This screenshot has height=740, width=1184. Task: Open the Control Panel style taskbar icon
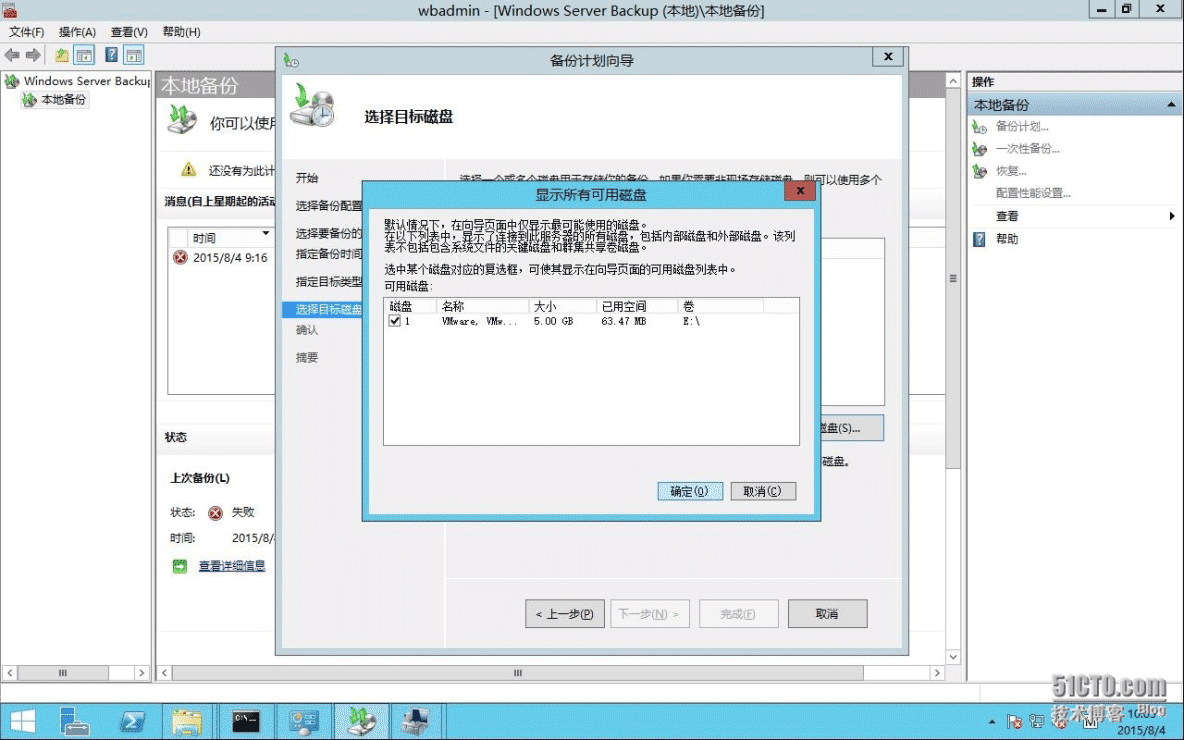[x=304, y=722]
